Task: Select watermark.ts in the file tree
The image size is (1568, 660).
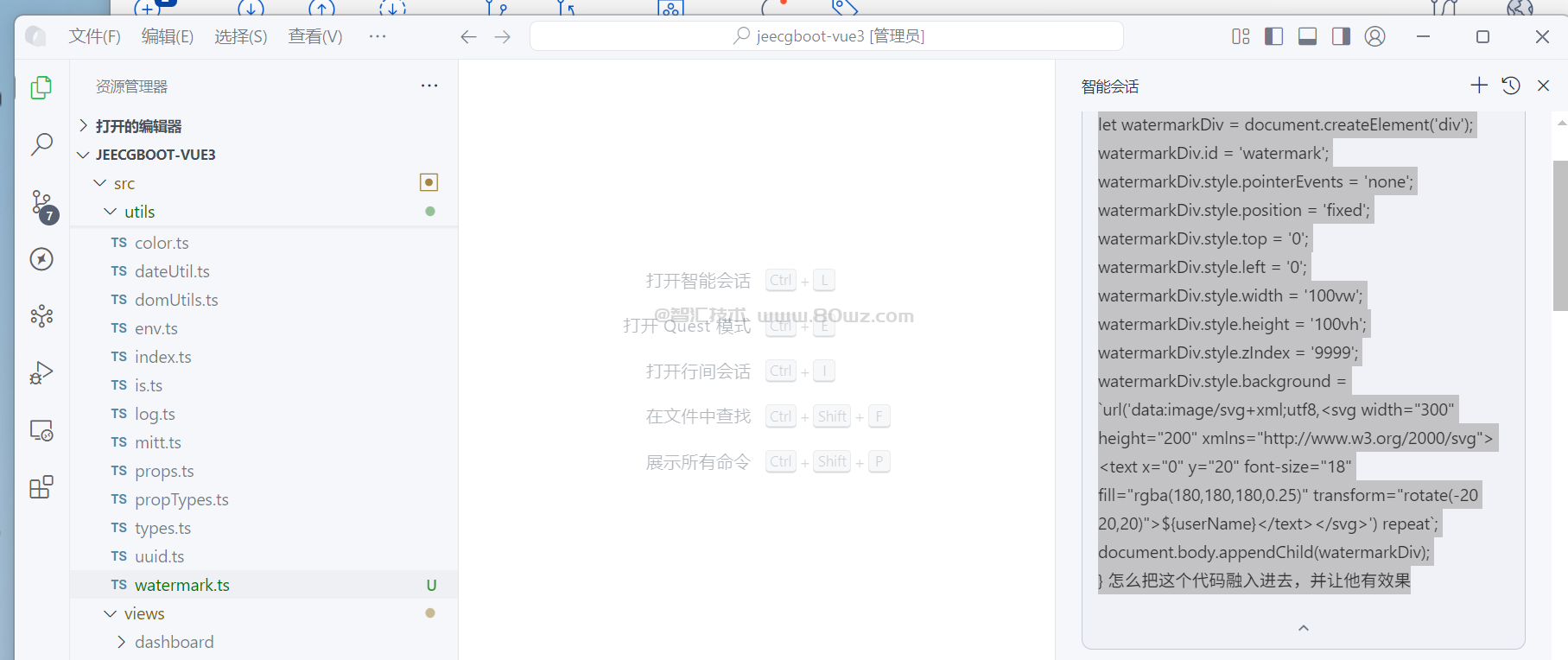Action: [263, 585]
